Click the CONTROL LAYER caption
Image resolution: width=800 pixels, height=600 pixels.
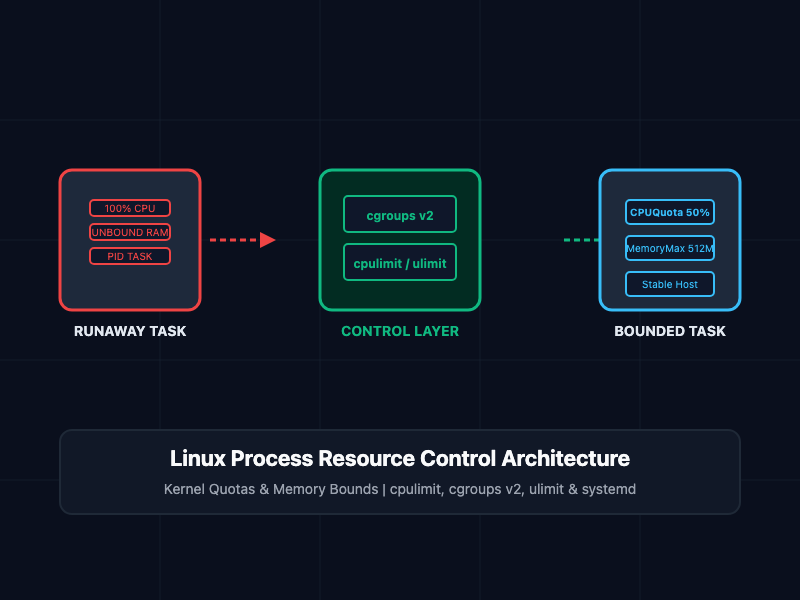tap(400, 331)
